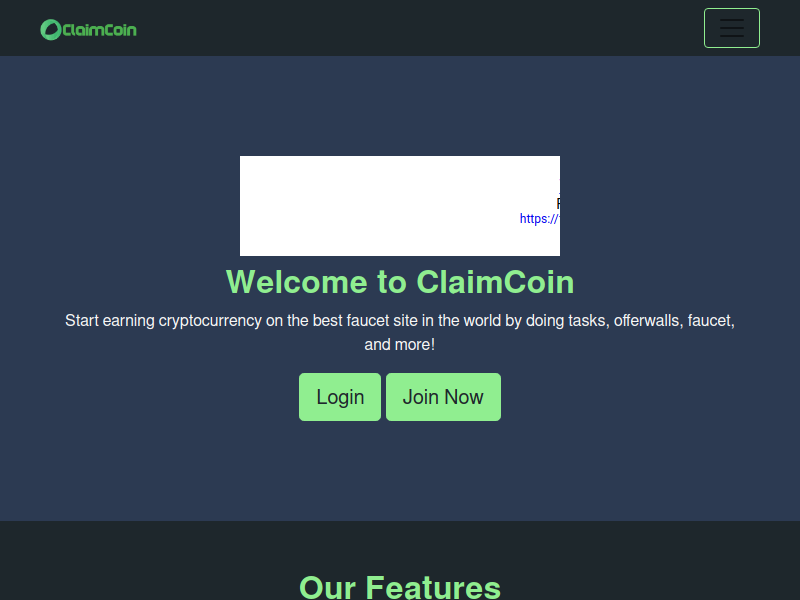Click the ClaimCoin wordmark in the navbar
The height and width of the screenshot is (600, 800).
pyautogui.click(x=99, y=30)
